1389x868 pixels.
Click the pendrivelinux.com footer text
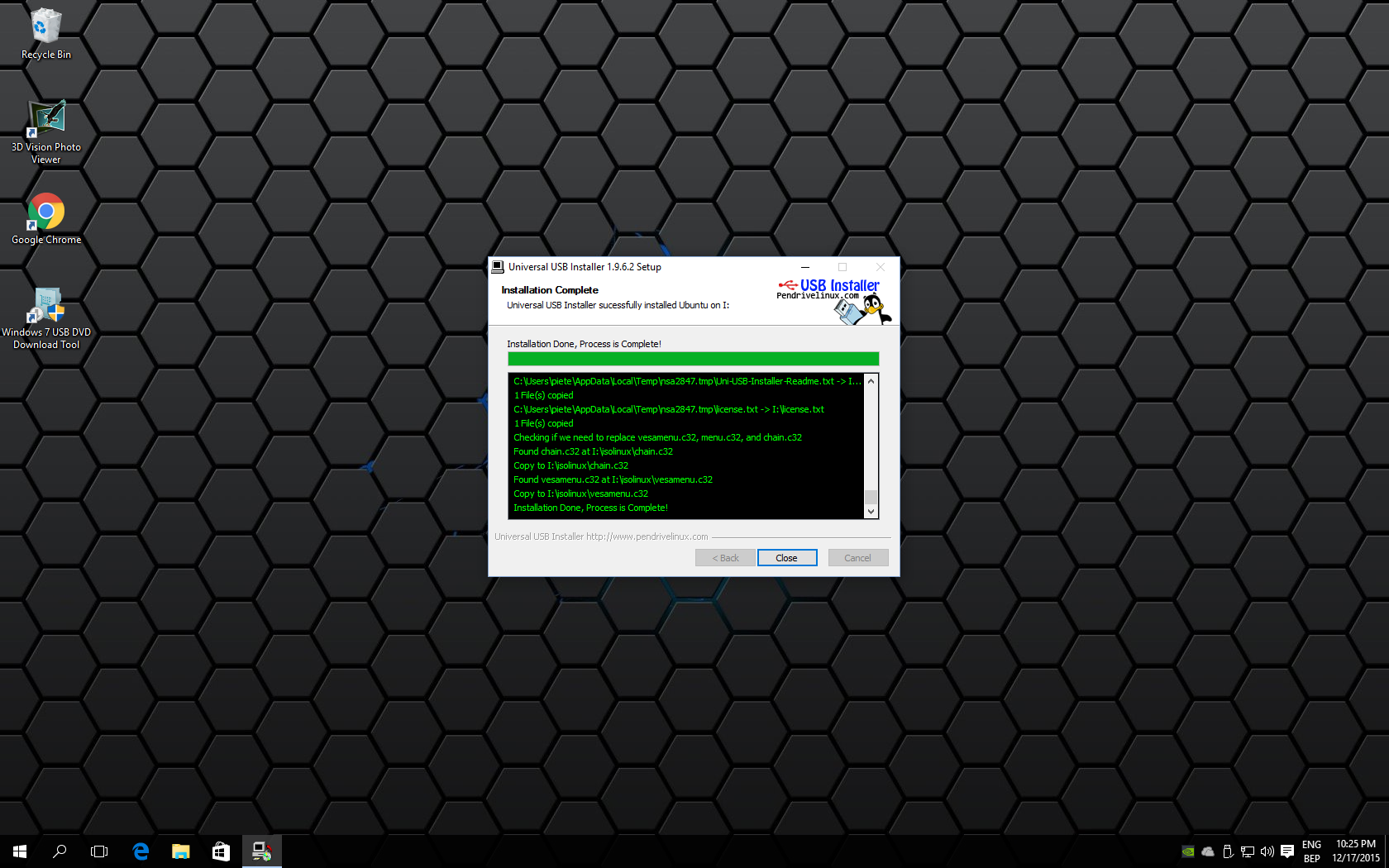[x=601, y=537]
